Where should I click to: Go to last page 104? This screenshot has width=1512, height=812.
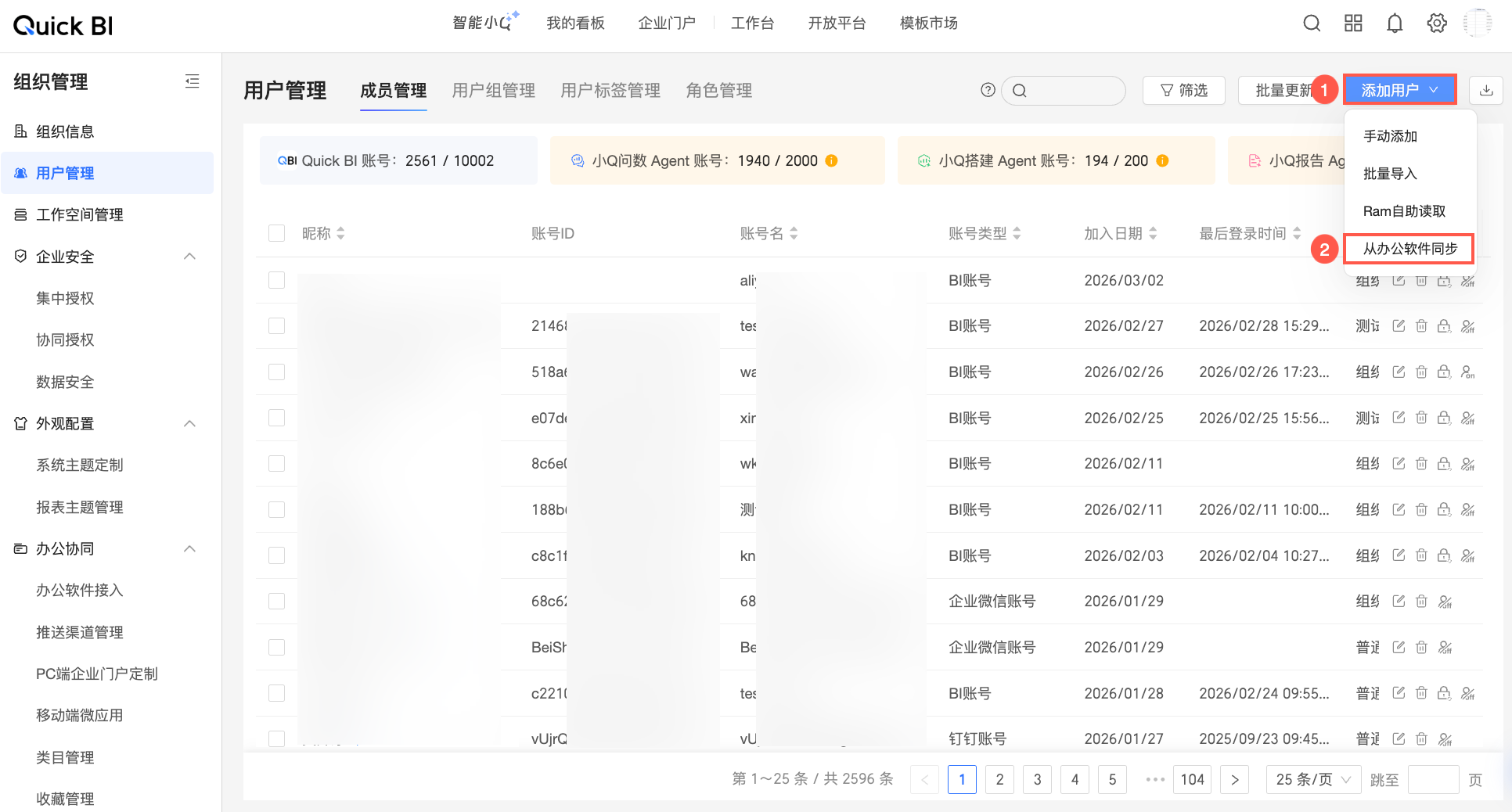[x=1192, y=779]
